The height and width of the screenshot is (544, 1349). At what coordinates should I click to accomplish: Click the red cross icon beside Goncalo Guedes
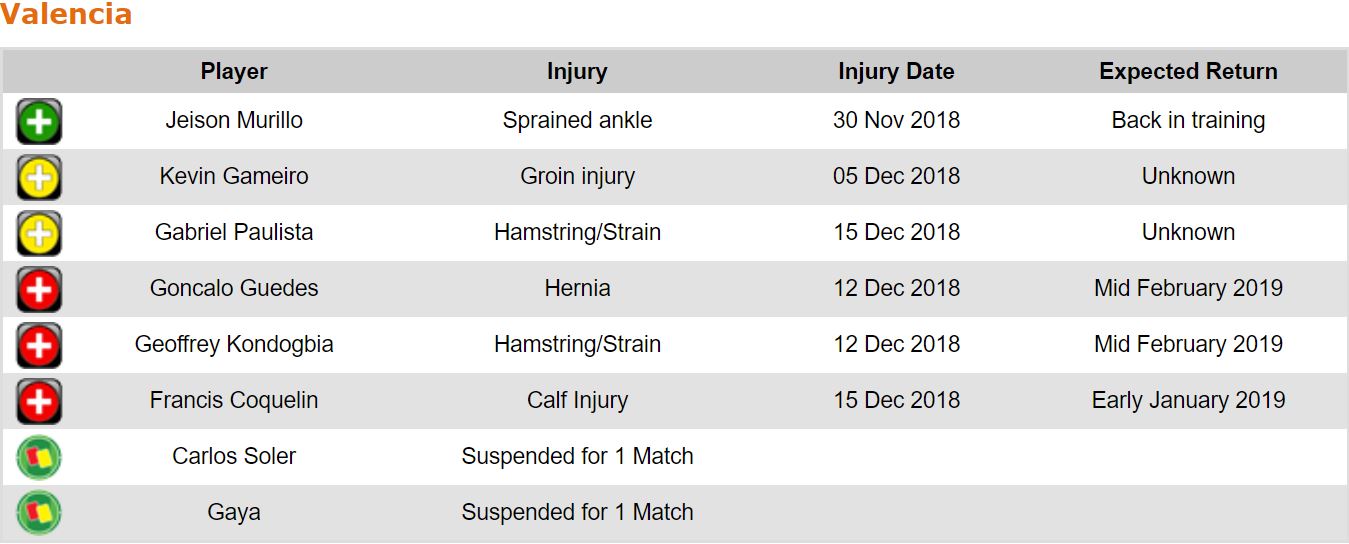point(39,290)
